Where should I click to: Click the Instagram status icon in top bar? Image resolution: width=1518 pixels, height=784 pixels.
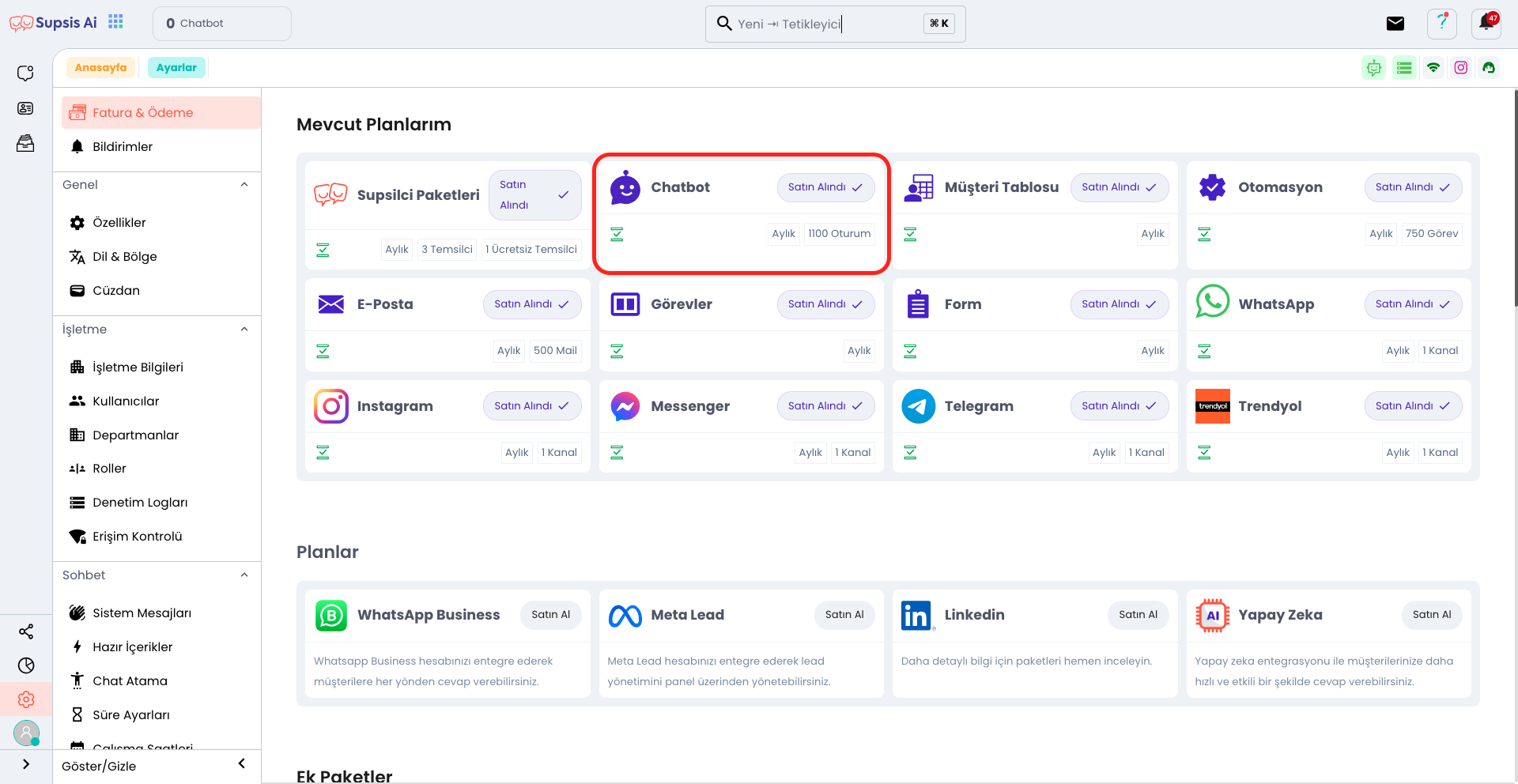coord(1461,68)
